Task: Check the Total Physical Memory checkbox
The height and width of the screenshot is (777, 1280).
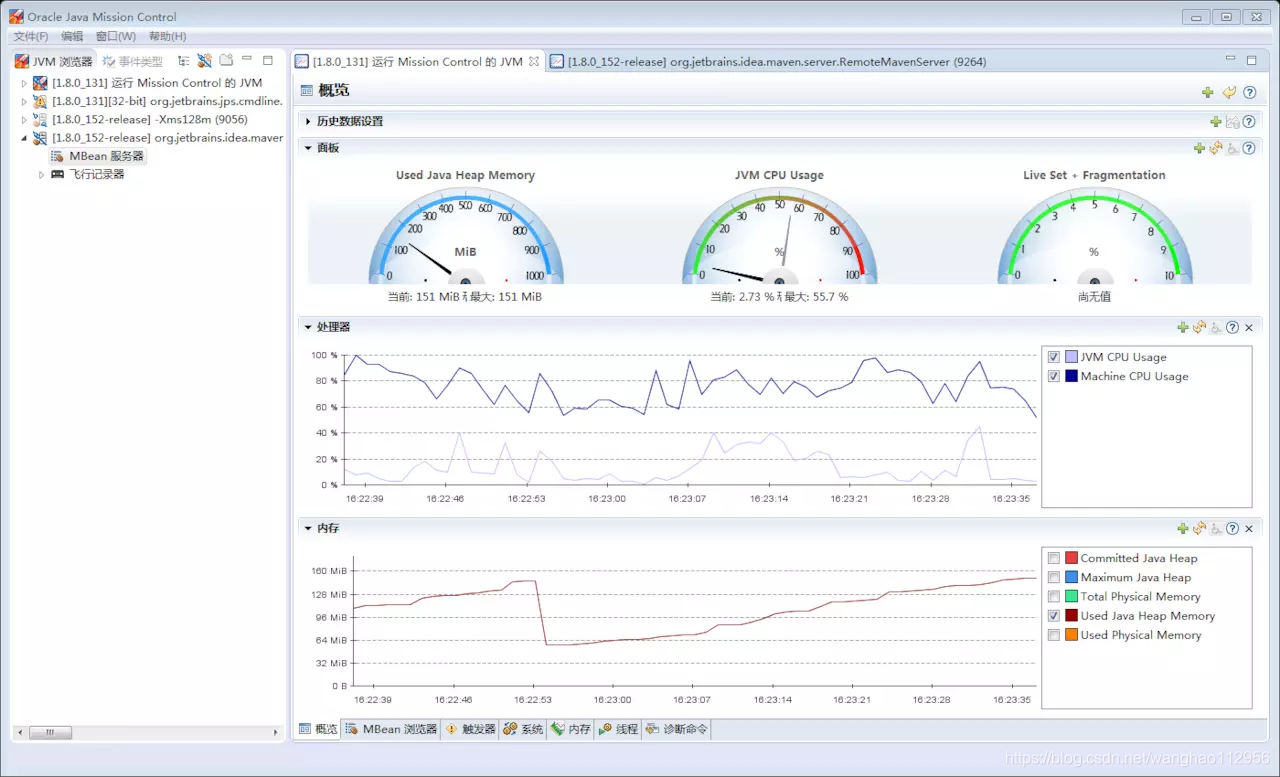Action: pos(1054,596)
